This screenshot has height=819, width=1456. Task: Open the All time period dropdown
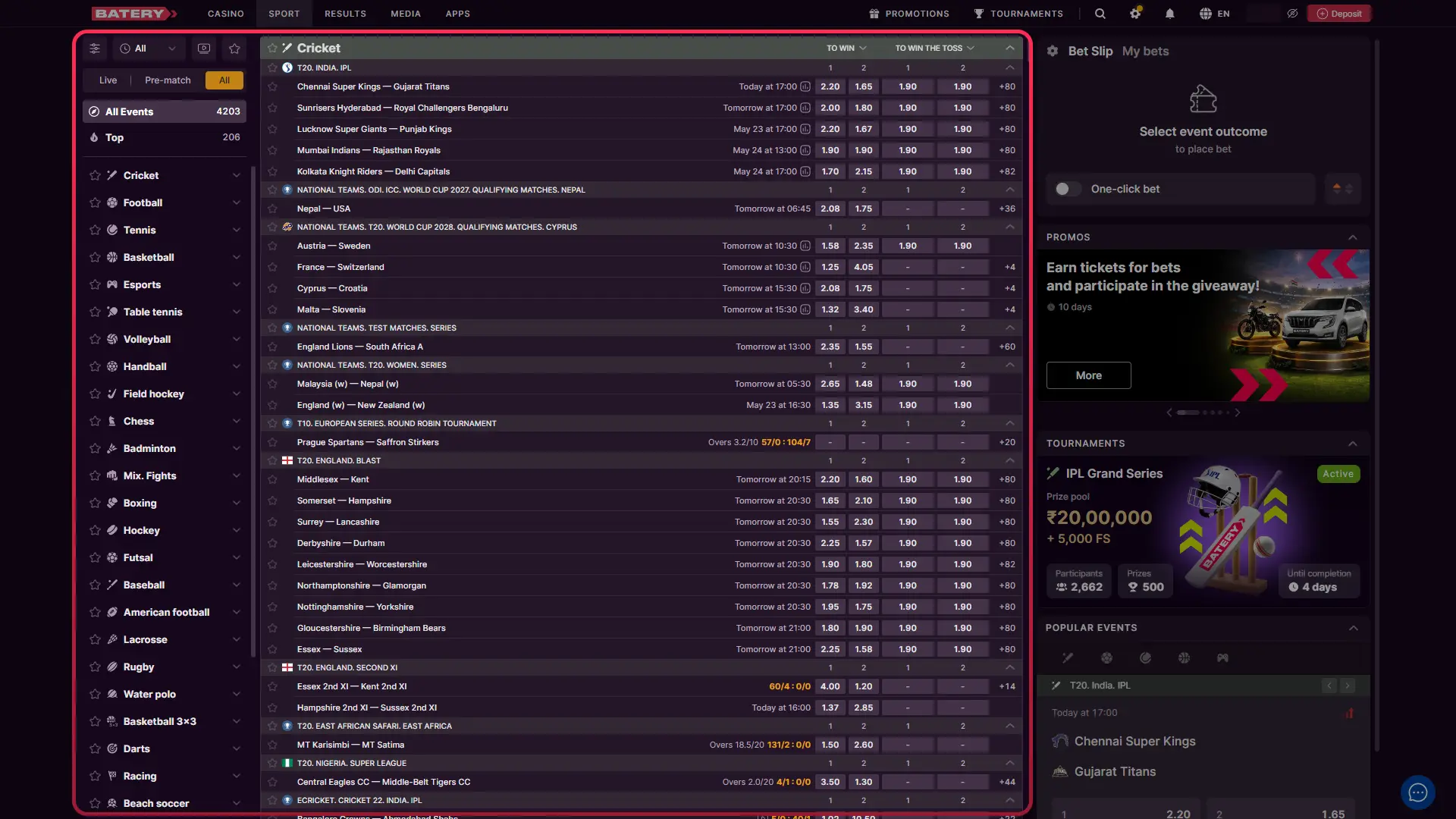tap(148, 49)
